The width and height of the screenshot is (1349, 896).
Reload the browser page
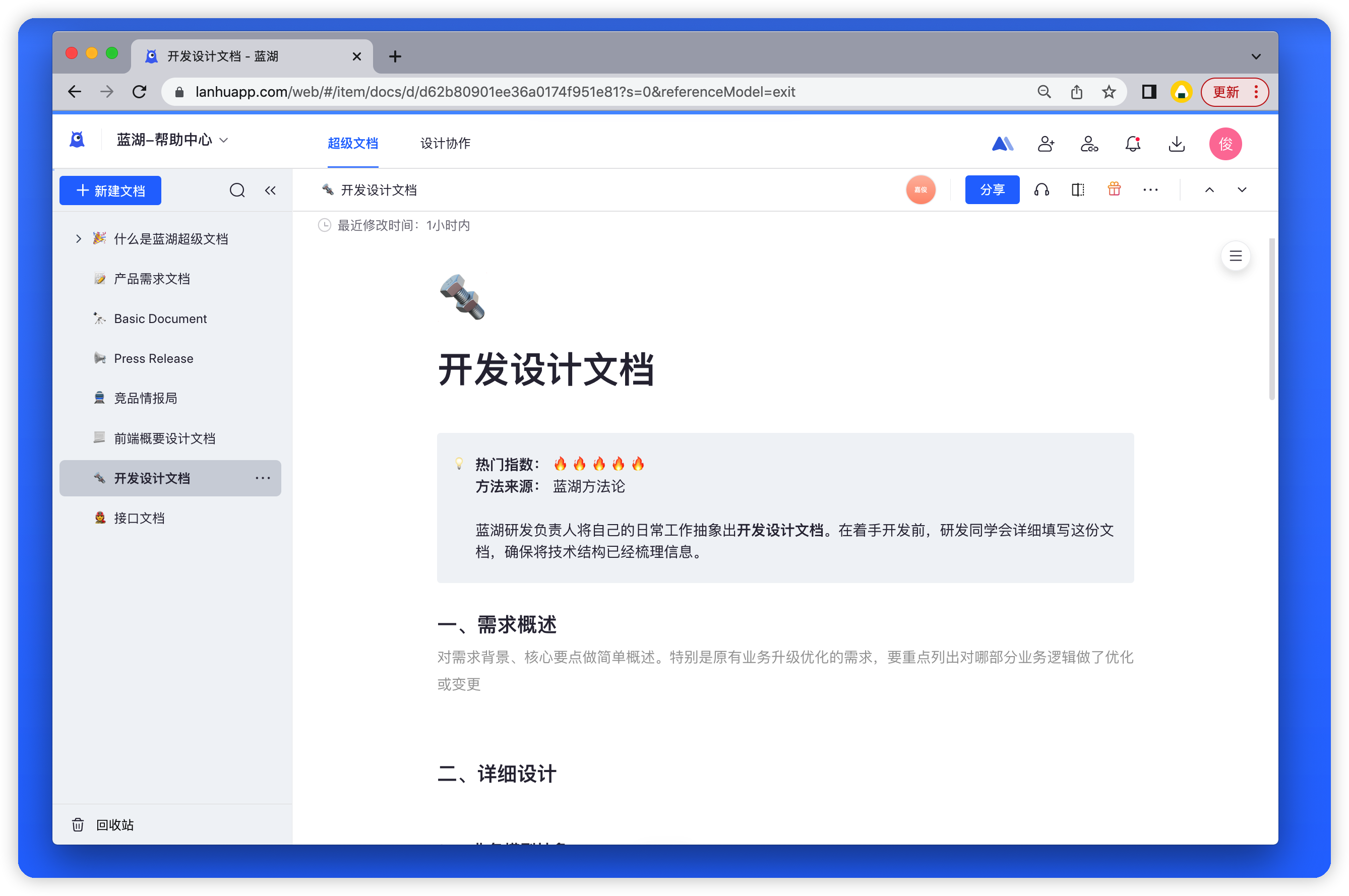(x=140, y=92)
